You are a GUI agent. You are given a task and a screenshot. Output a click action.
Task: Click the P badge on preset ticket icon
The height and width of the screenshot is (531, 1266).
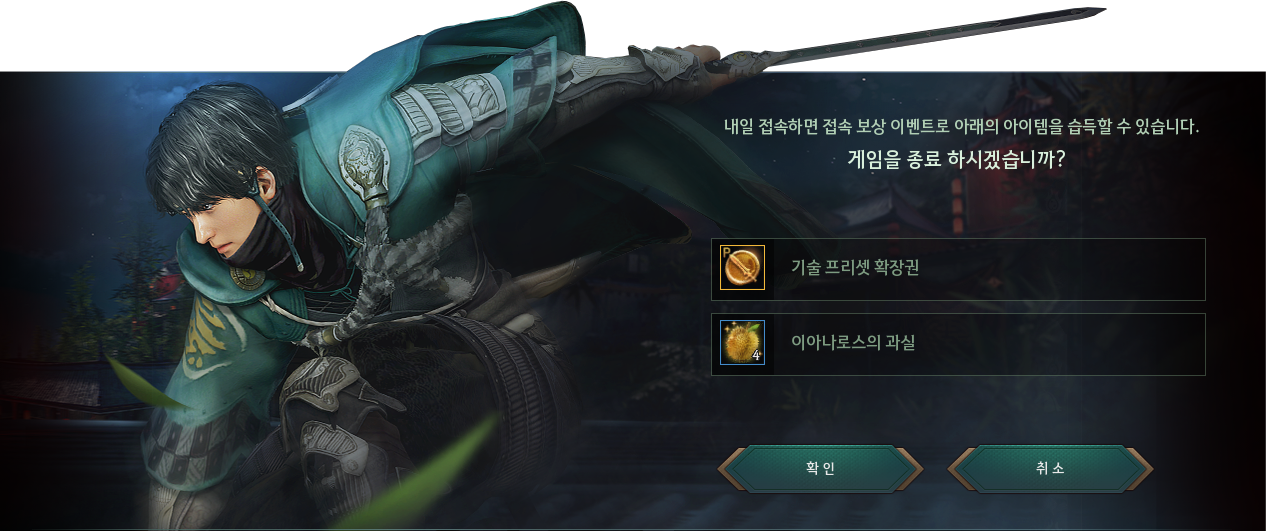[x=726, y=252]
